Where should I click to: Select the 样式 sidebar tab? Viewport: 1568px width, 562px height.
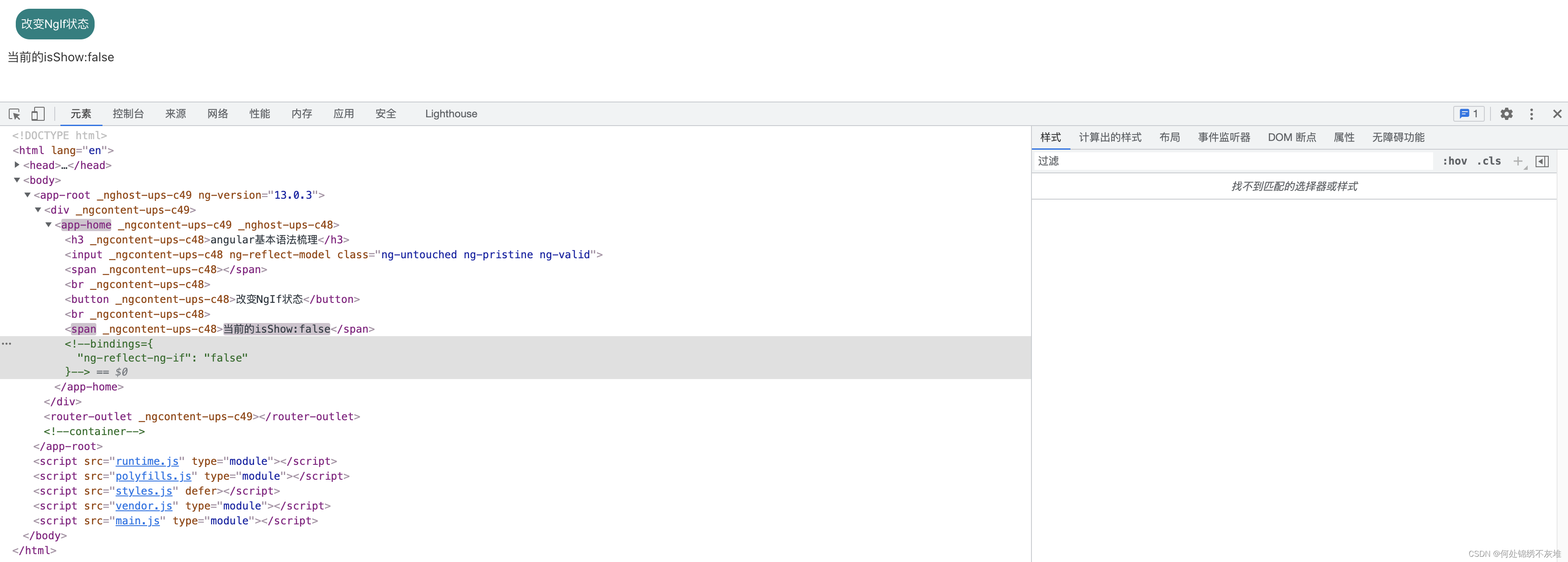1051,137
